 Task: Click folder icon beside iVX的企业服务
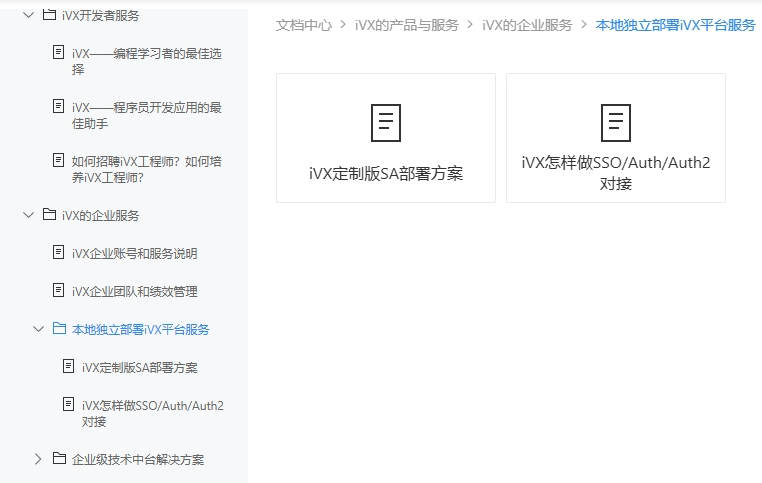click(49, 214)
